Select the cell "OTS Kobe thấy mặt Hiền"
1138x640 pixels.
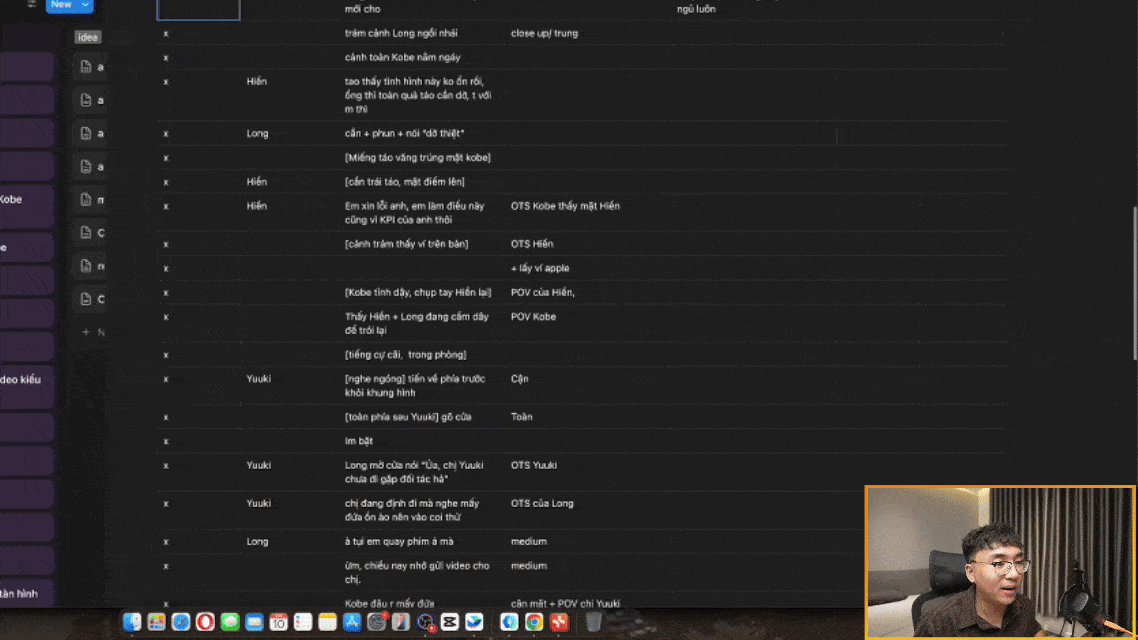click(x=565, y=206)
